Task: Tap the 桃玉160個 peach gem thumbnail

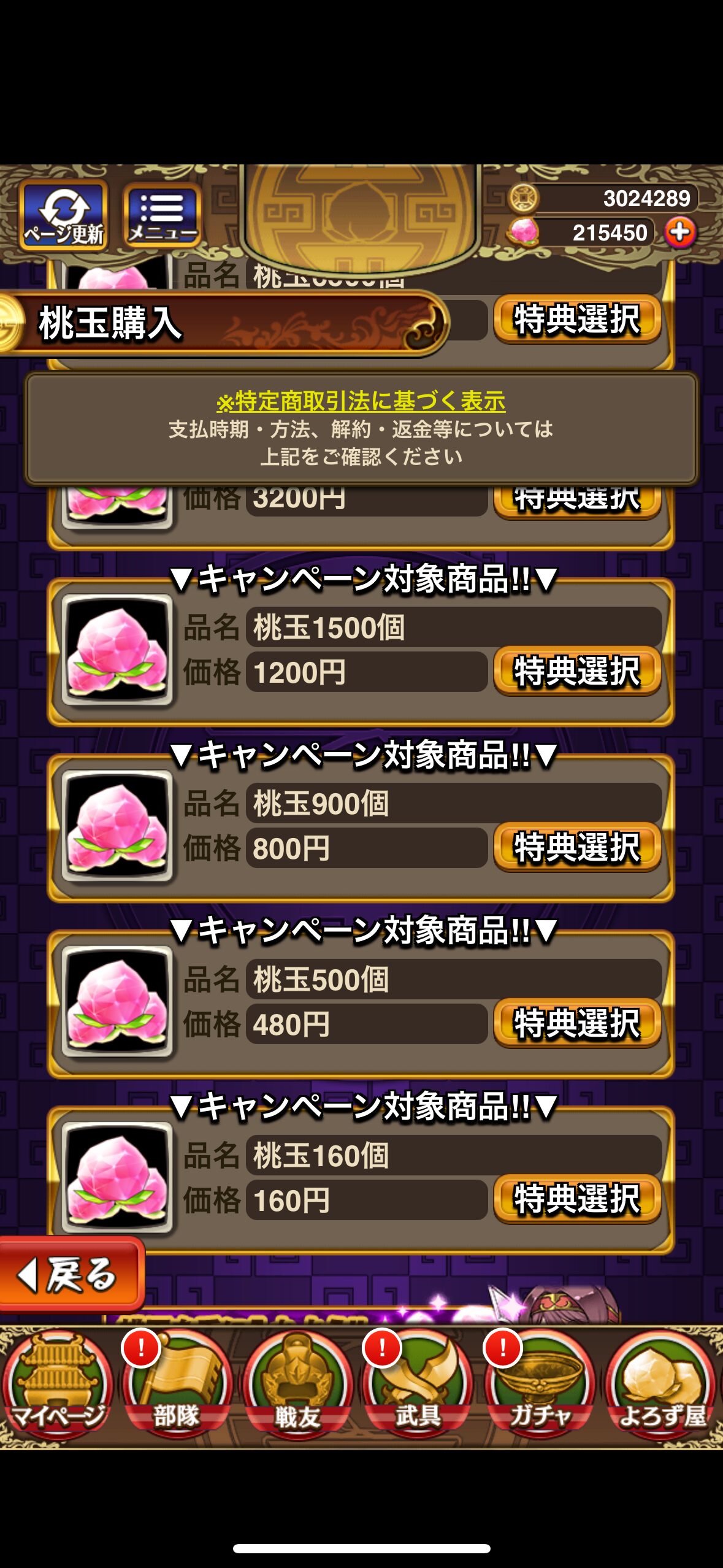Action: click(x=117, y=1178)
